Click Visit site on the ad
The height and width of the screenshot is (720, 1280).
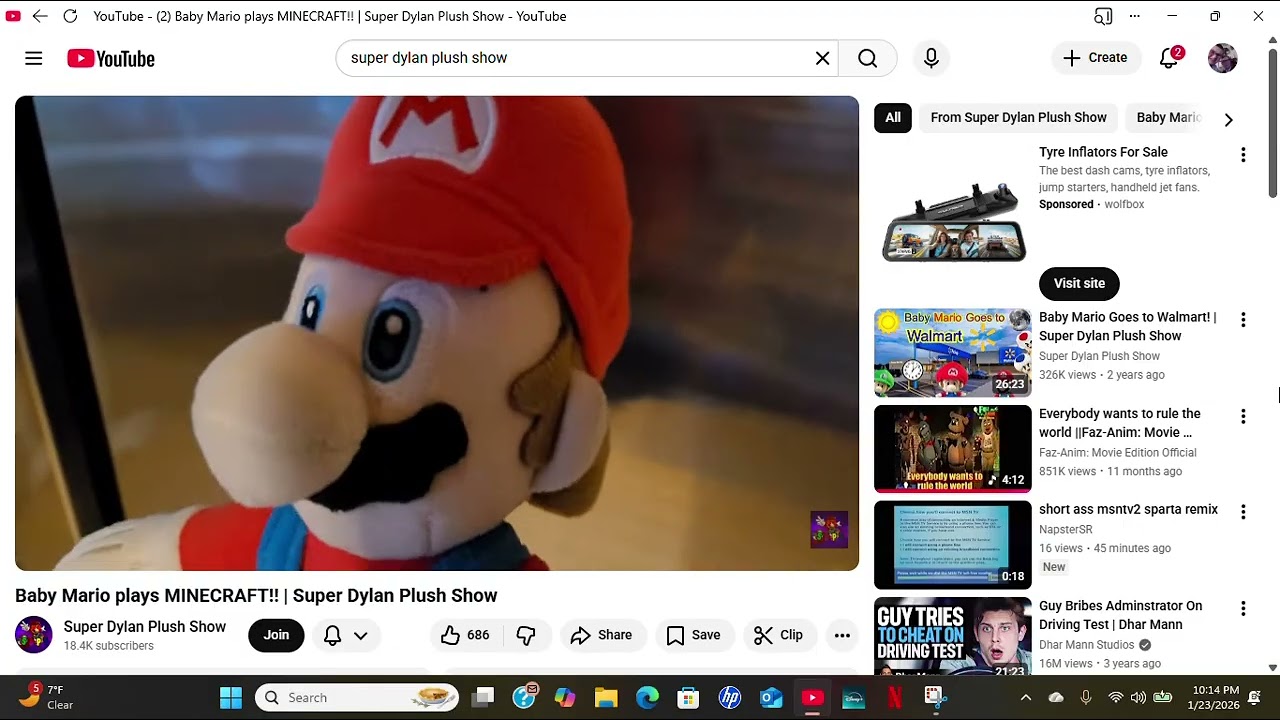pos(1079,283)
